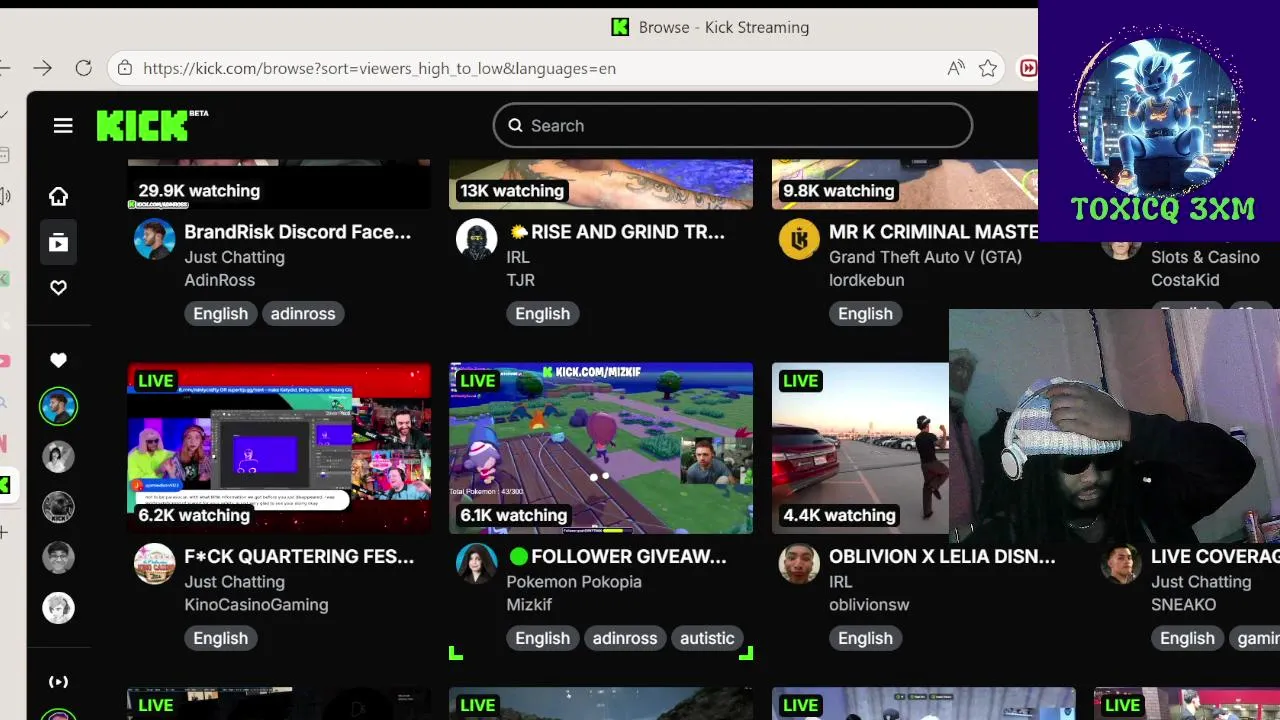
Task: Click the address bar URL
Action: 379,68
